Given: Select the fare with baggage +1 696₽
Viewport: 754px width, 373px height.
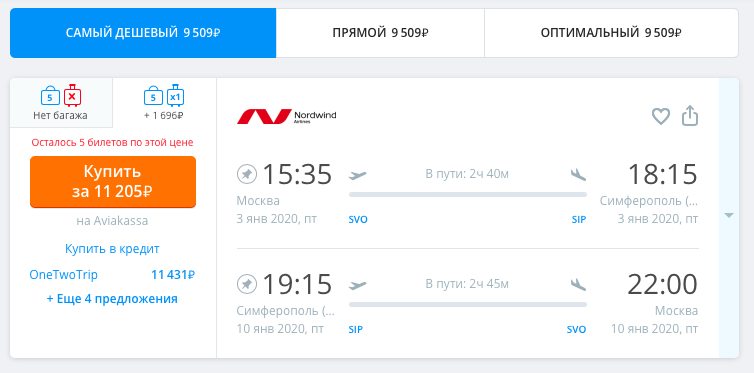Looking at the screenshot, I should click(x=164, y=103).
